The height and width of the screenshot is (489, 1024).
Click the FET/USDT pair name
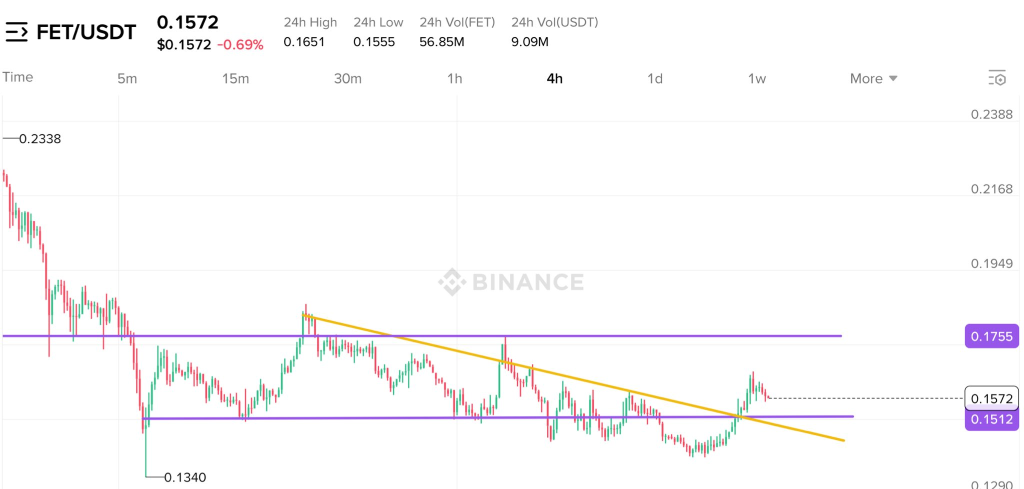(86, 32)
